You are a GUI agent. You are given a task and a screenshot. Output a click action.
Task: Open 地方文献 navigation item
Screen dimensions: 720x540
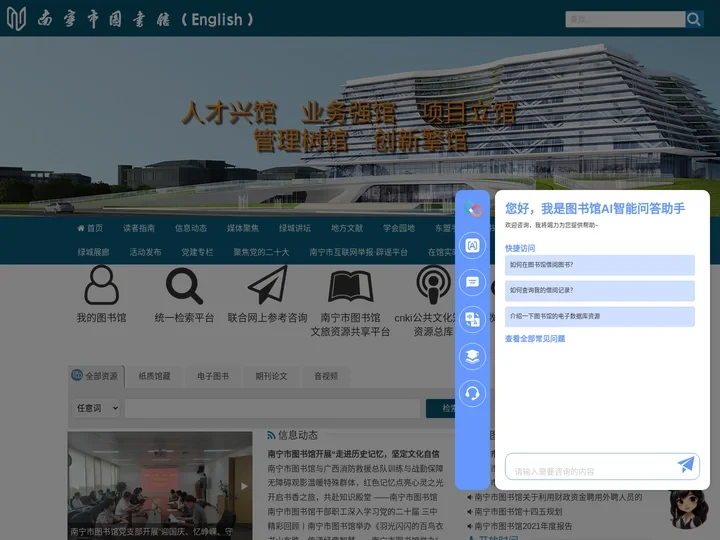point(347,228)
